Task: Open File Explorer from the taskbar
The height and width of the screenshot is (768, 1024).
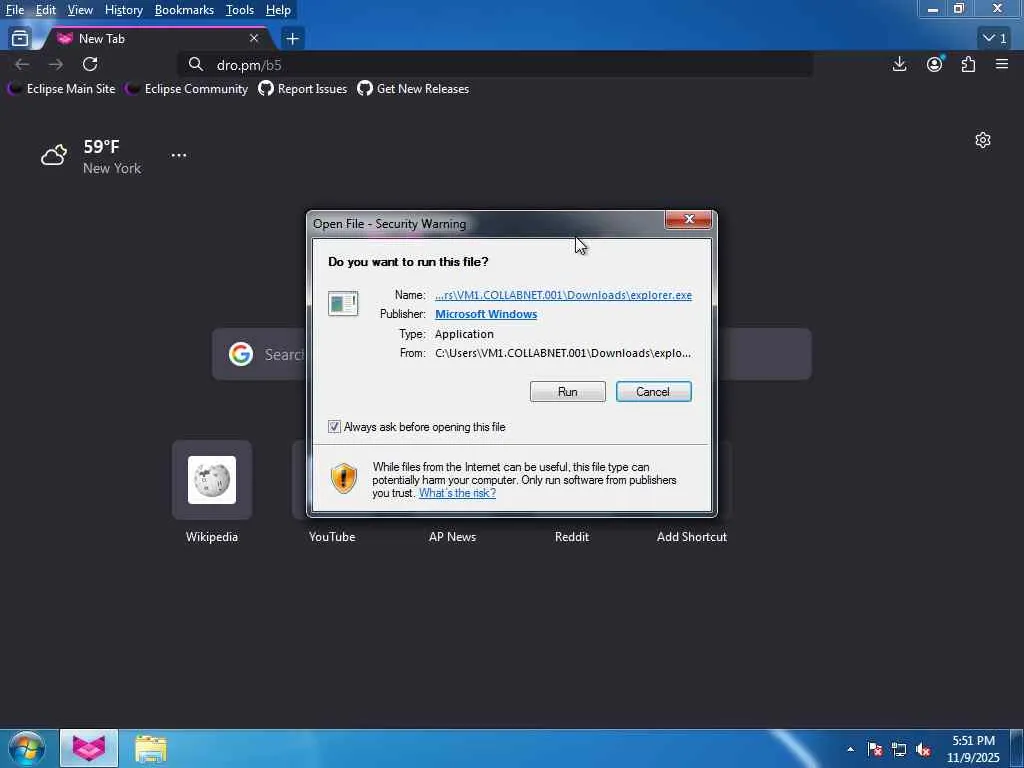Action: click(151, 748)
